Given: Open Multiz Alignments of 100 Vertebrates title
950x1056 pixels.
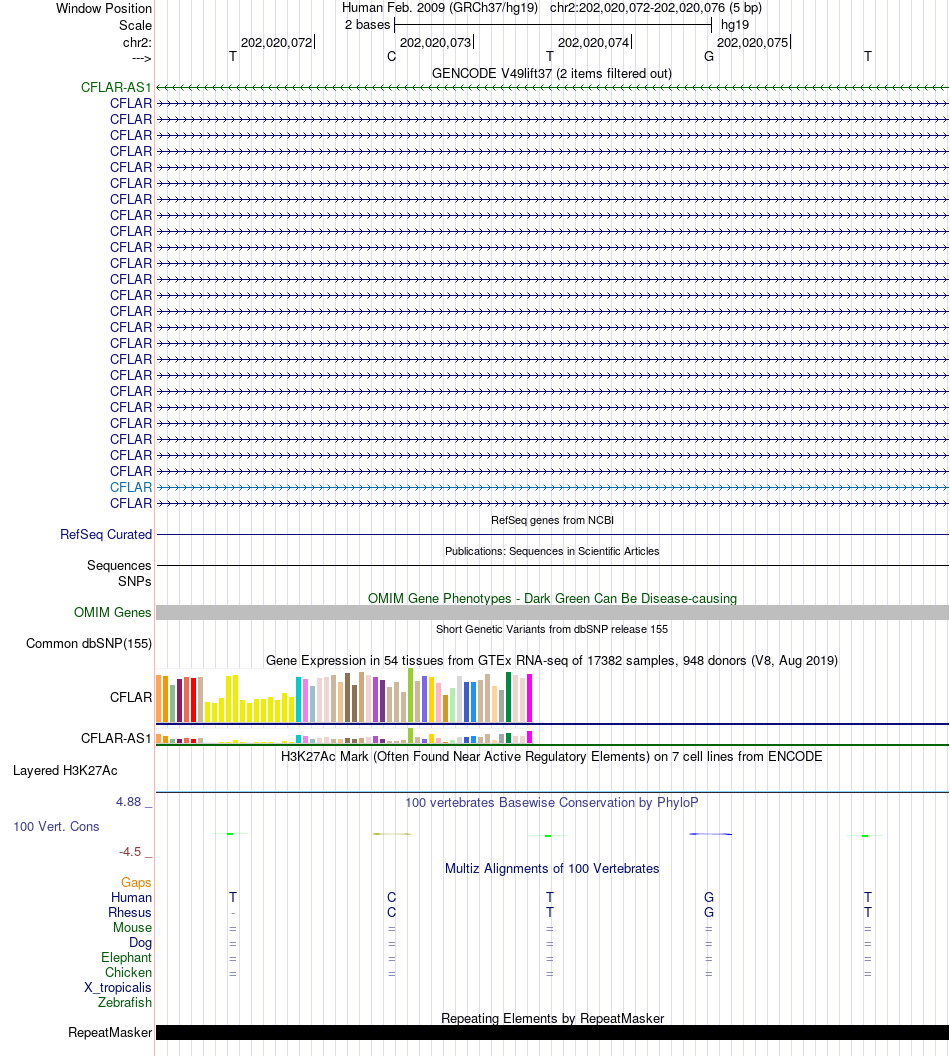Looking at the screenshot, I should tap(551, 868).
